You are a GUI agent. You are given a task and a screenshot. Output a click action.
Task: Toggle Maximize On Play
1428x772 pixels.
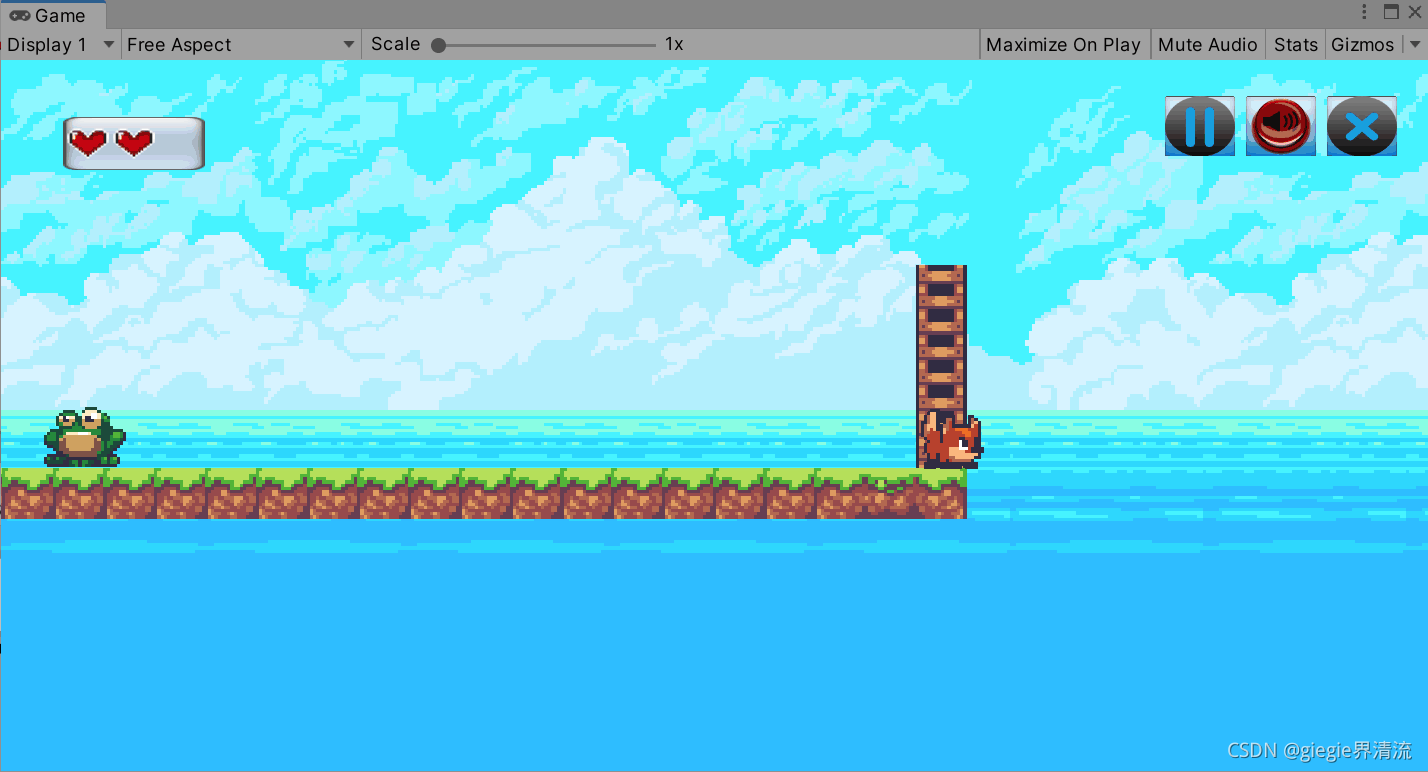click(x=1063, y=44)
